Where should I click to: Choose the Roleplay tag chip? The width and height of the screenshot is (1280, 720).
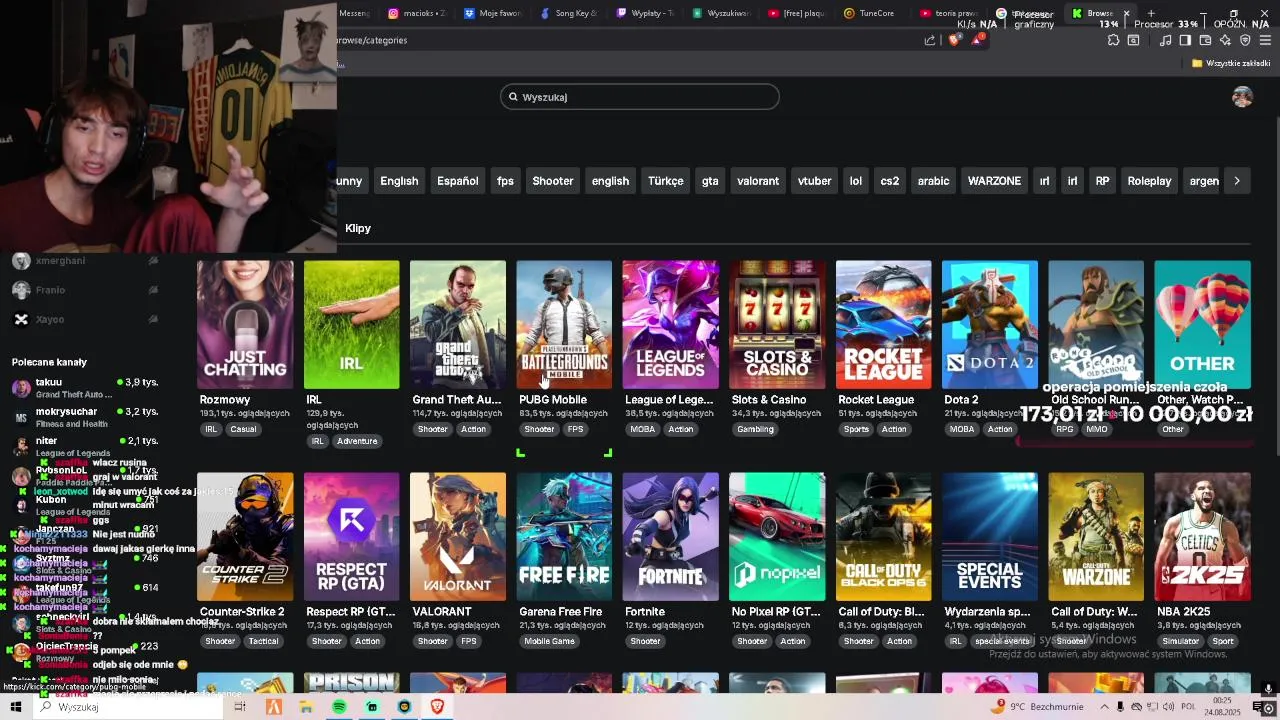pos(1149,181)
